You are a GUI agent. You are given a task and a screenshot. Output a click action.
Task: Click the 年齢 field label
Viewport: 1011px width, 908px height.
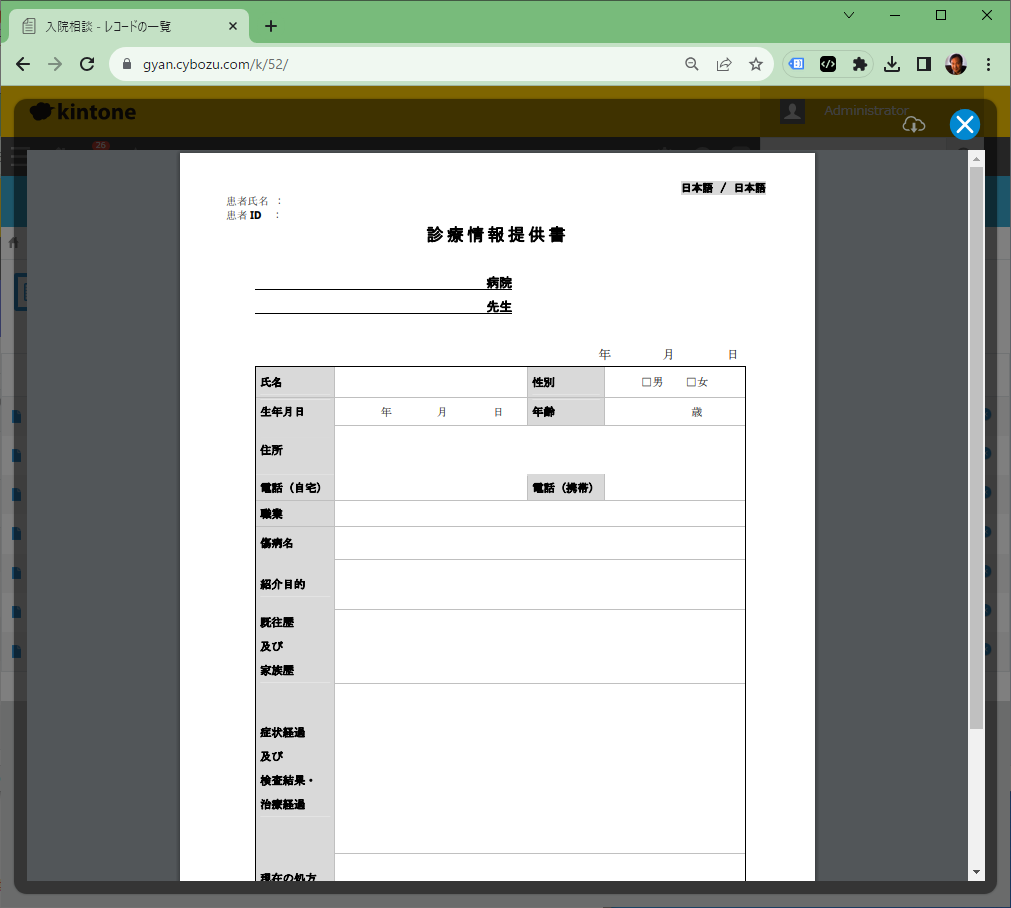pos(543,411)
